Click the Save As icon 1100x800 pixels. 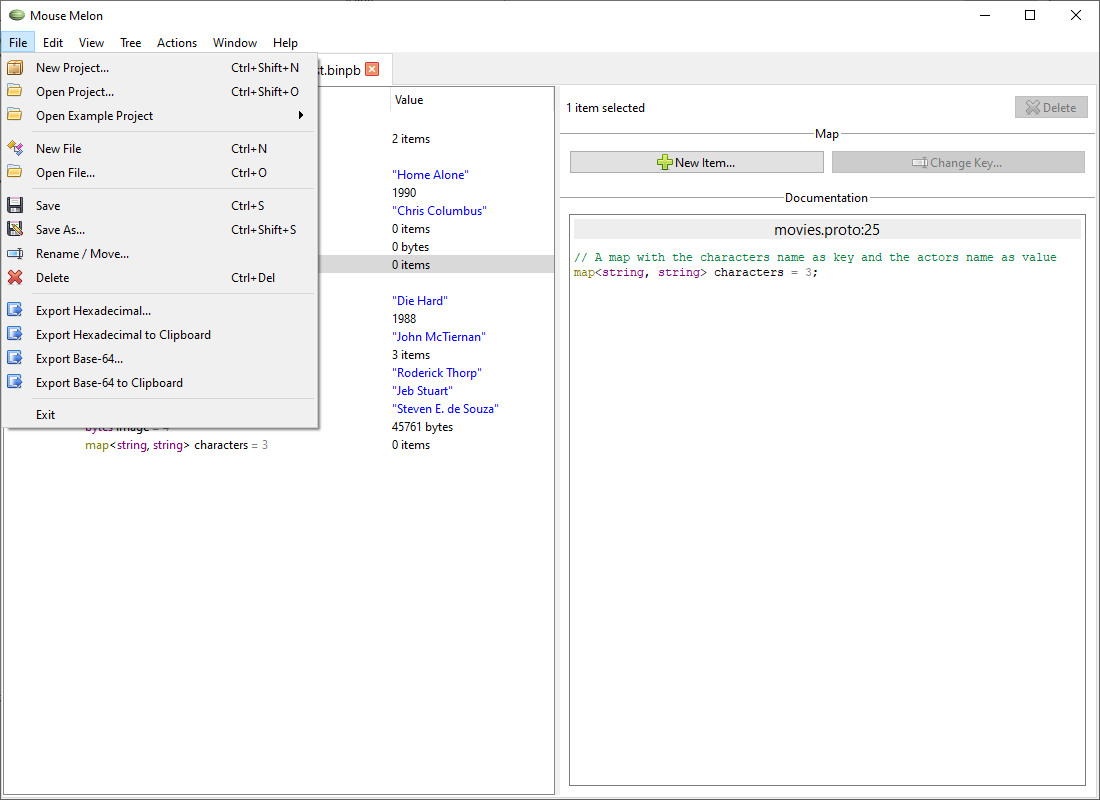tap(15, 229)
